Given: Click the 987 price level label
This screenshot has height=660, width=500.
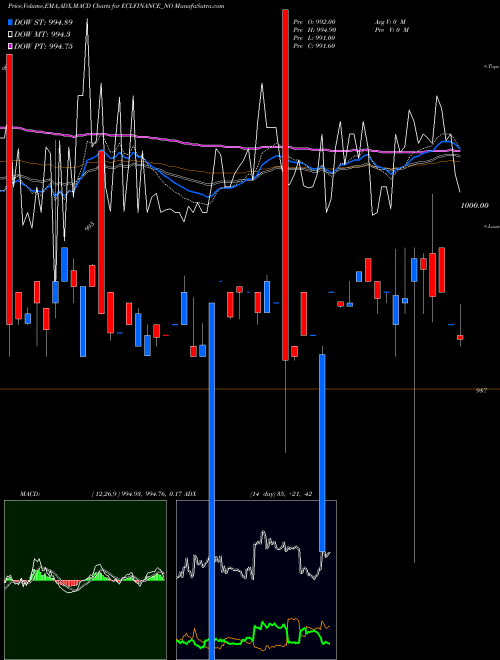Looking at the screenshot, I should 481,391.
